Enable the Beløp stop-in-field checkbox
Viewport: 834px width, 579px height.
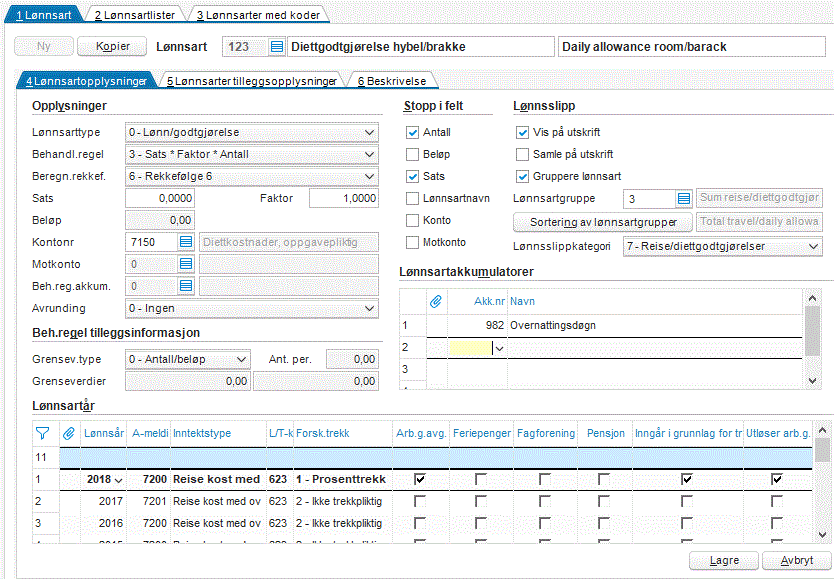click(412, 155)
